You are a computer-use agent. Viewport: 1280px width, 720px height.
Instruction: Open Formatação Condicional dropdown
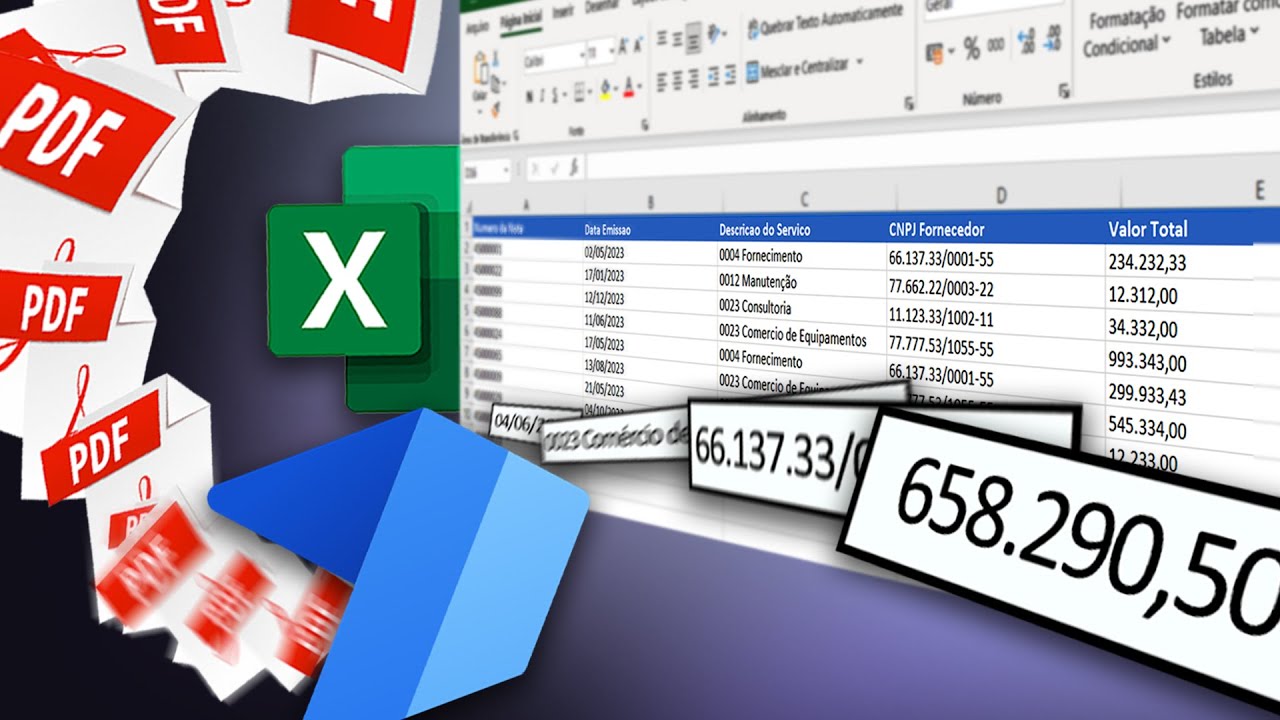pyautogui.click(x=1126, y=32)
